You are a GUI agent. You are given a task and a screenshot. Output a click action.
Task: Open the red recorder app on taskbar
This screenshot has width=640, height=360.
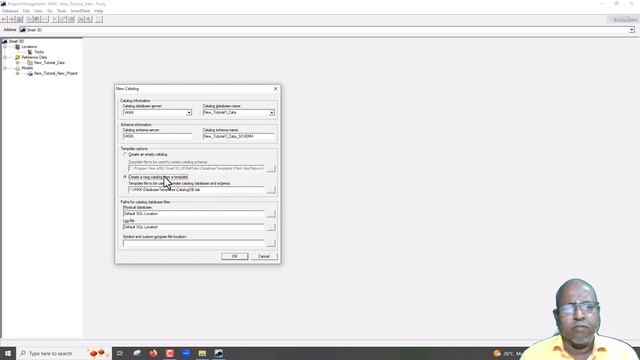tap(170, 353)
